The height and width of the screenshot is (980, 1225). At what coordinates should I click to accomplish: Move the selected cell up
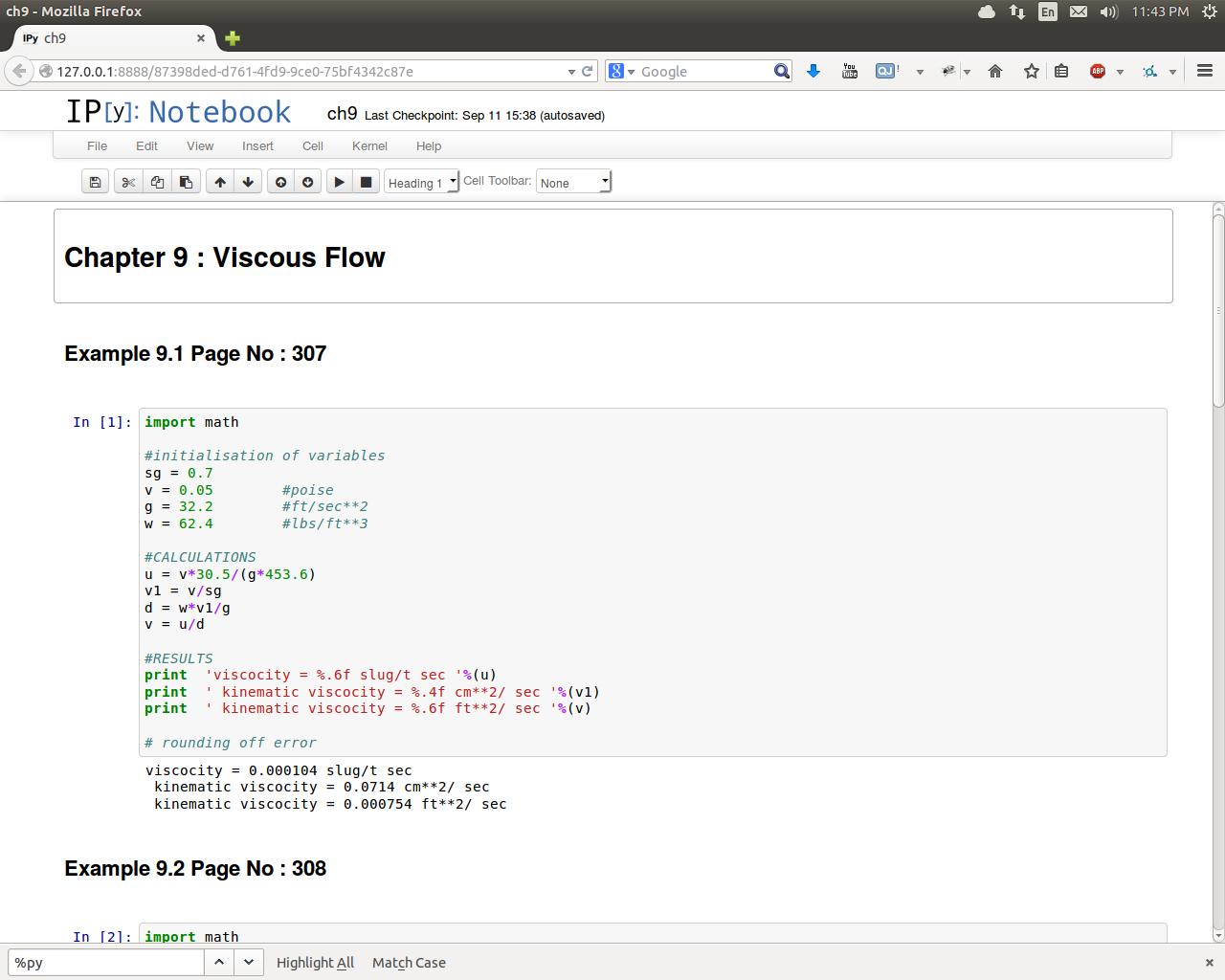coord(220,182)
